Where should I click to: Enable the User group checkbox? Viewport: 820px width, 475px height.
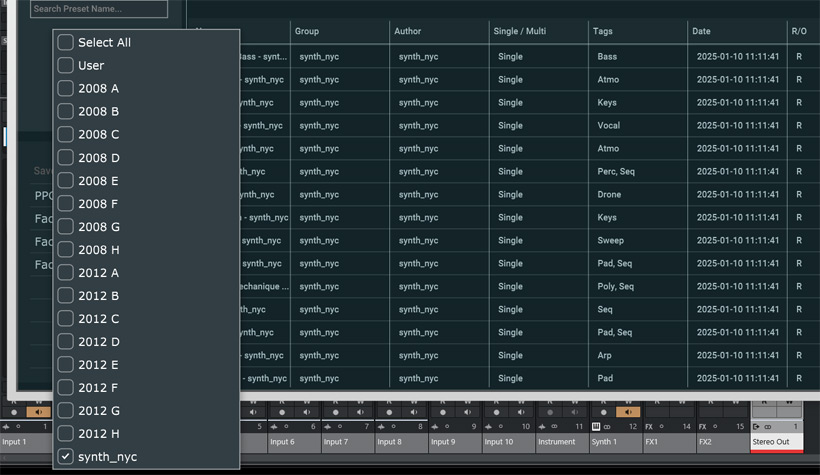[65, 65]
